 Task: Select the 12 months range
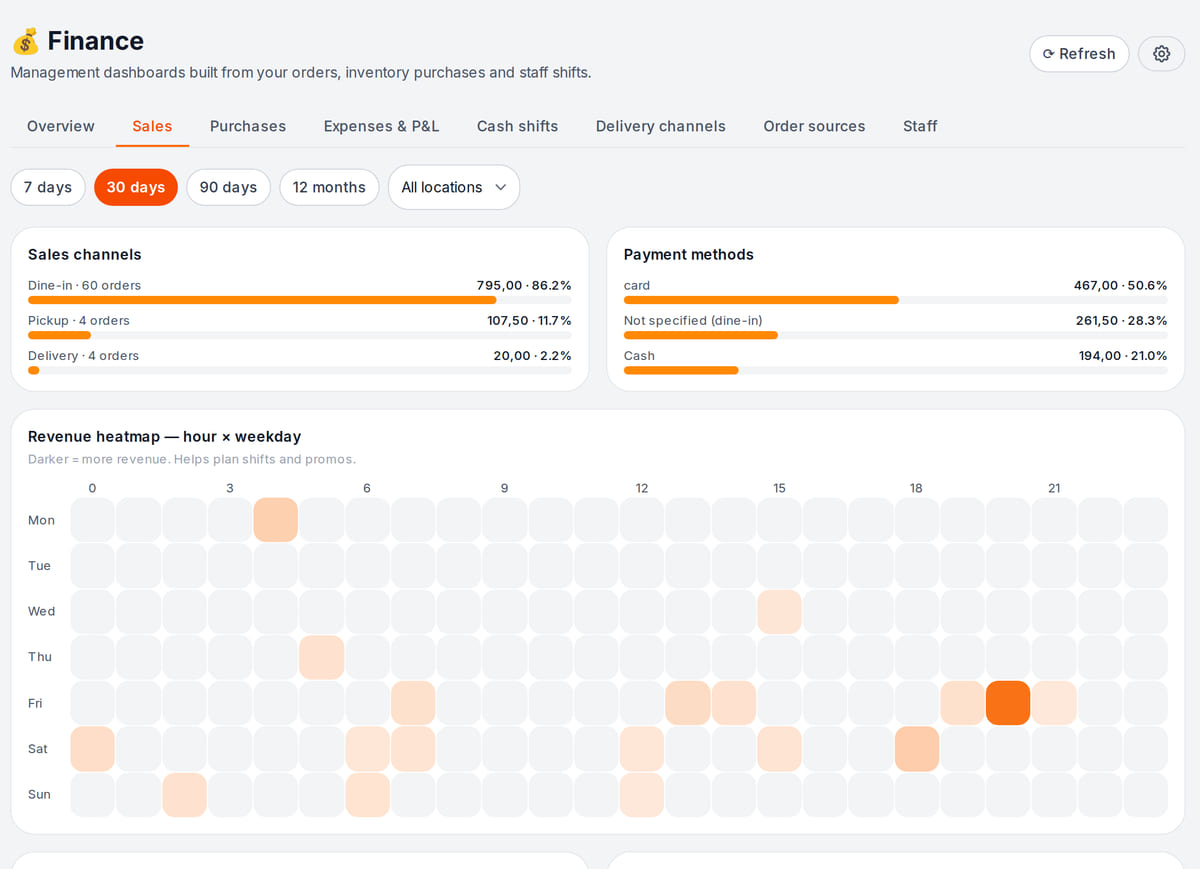[x=329, y=187]
